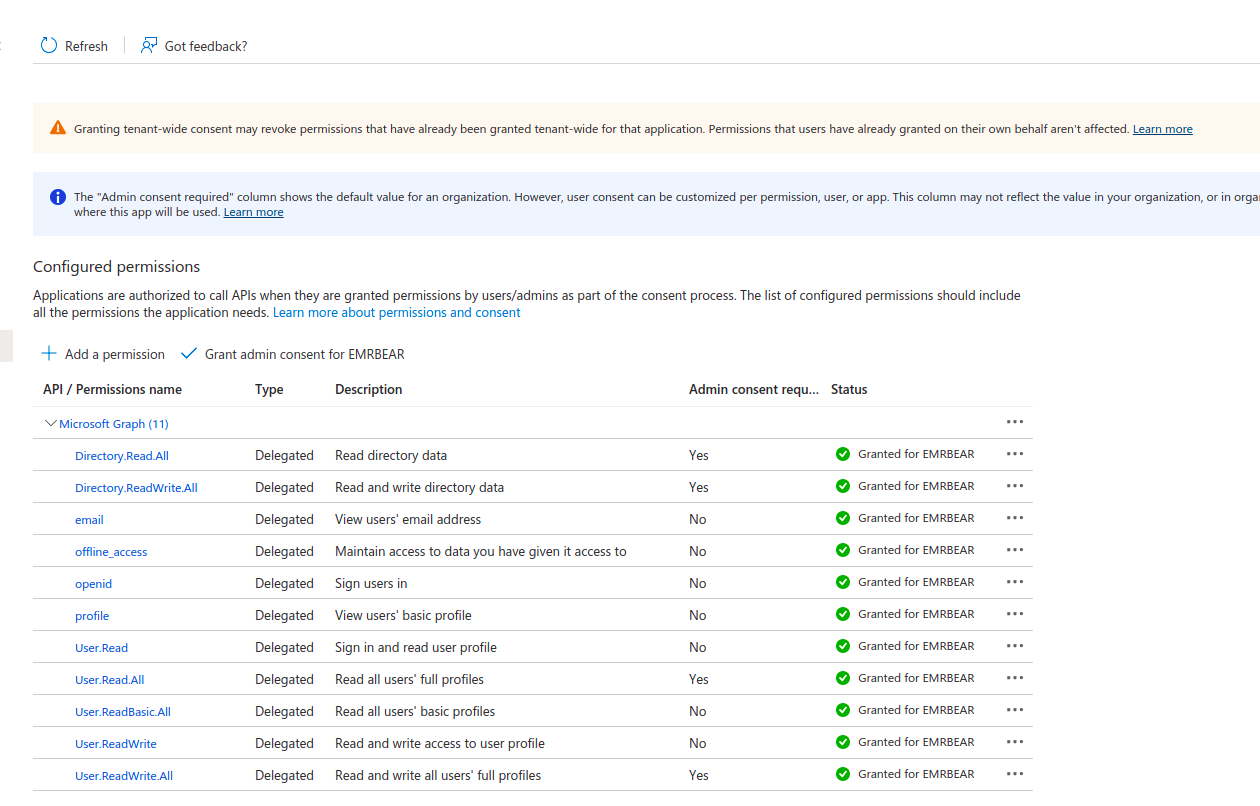The image size is (1260, 806).
Task: Open ellipsis menu for the email row
Action: [x=1015, y=518]
